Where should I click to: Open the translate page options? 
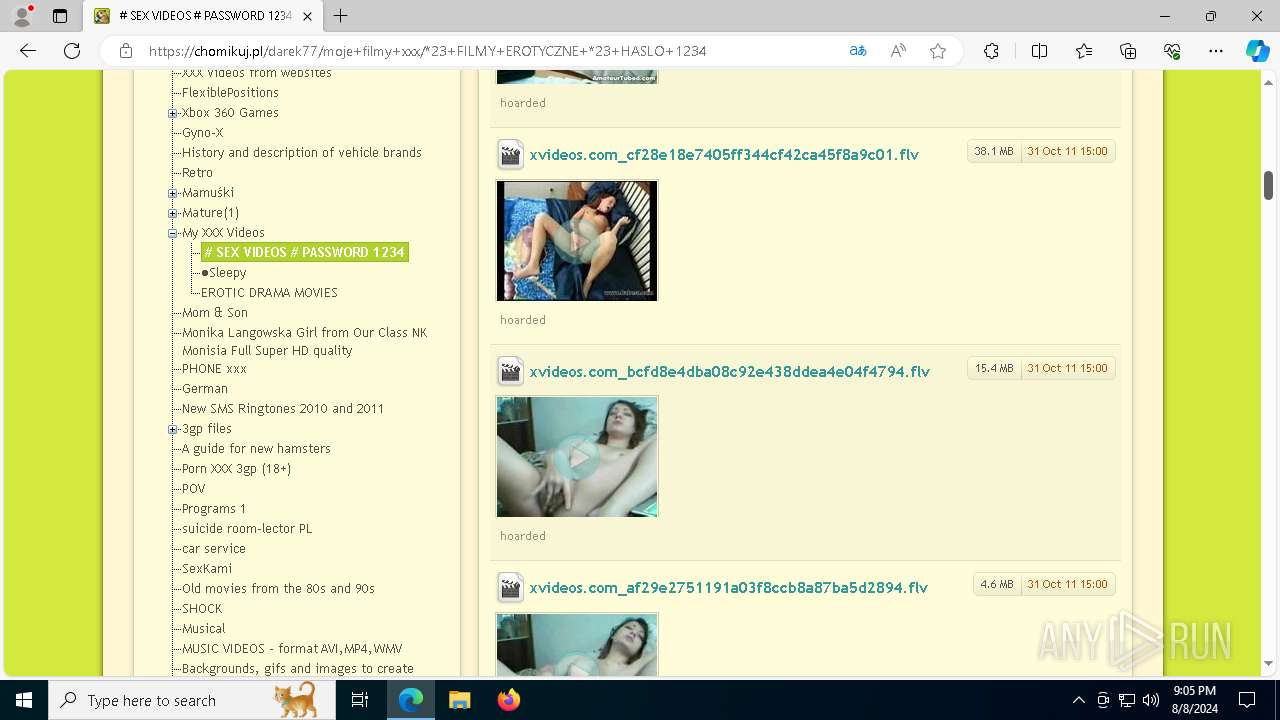tap(857, 51)
